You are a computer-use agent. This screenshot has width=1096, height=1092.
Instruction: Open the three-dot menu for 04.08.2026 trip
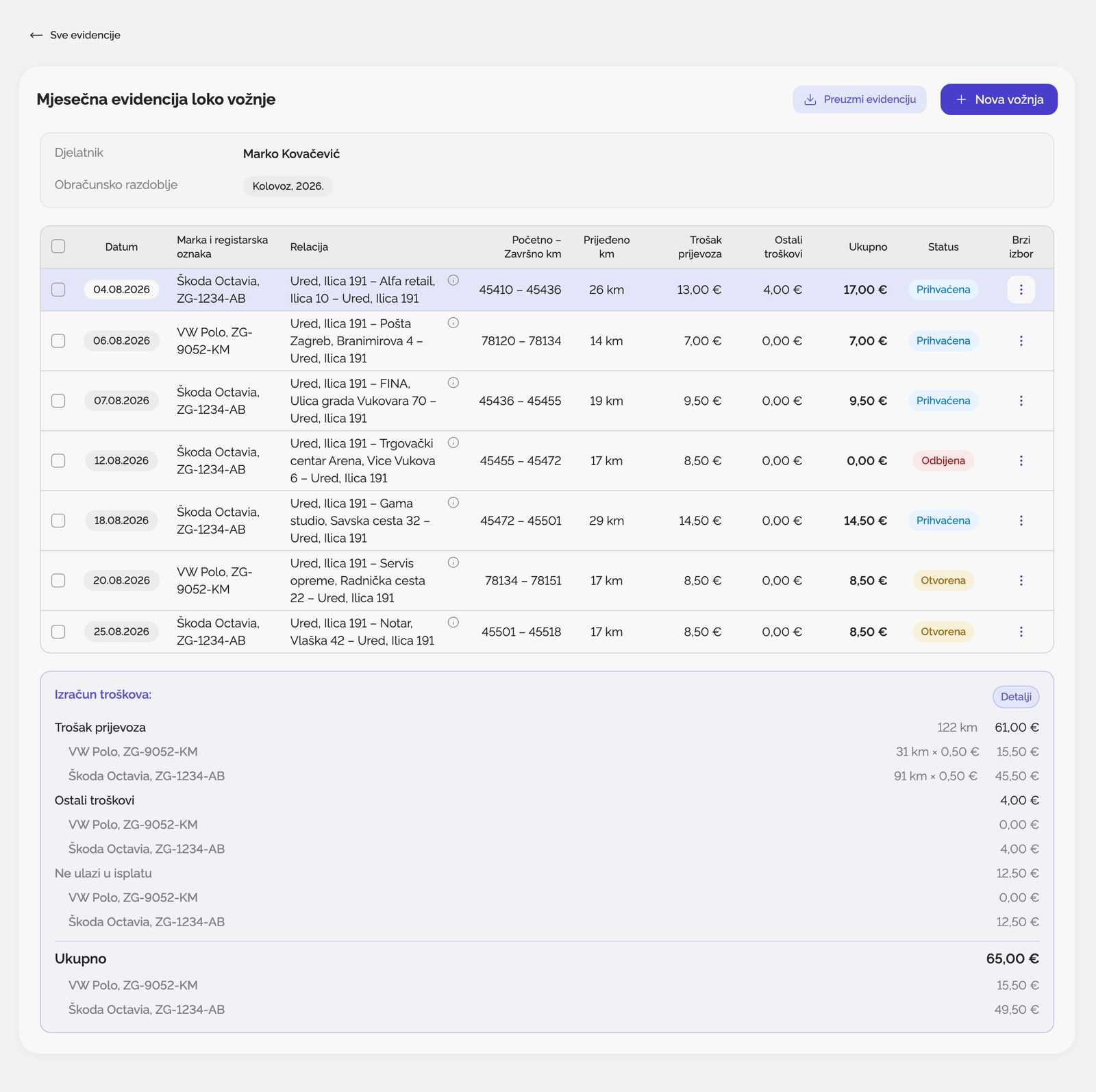click(x=1021, y=290)
